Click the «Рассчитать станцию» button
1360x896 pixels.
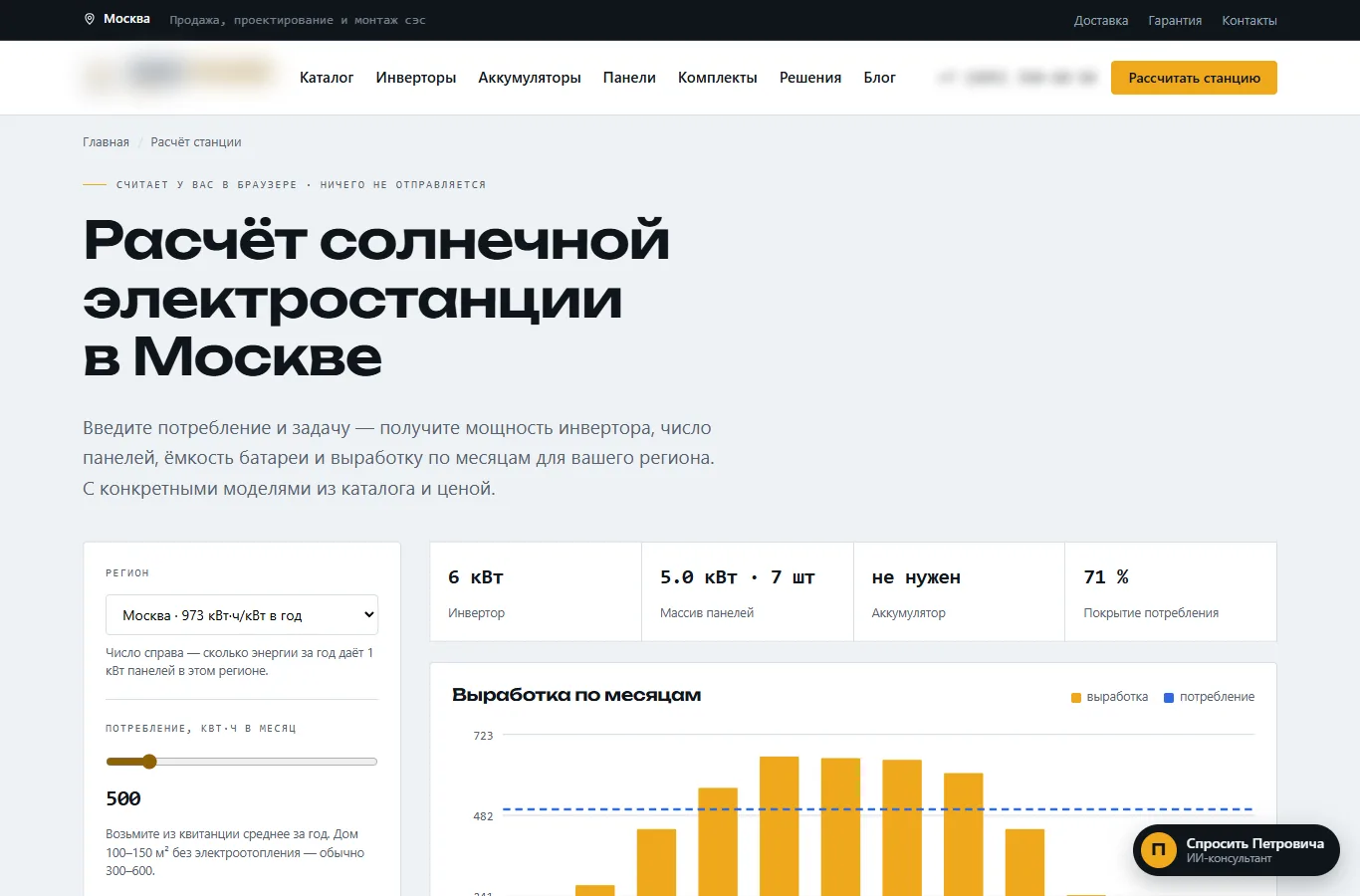[1194, 78]
